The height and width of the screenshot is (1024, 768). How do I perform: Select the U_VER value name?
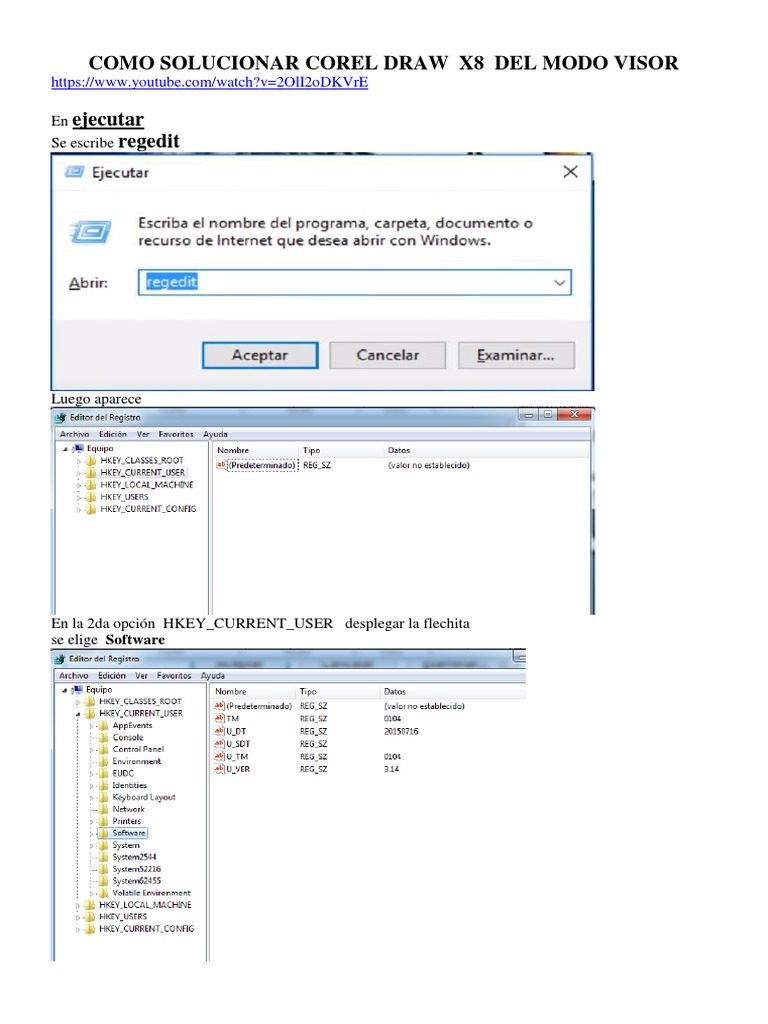238,769
